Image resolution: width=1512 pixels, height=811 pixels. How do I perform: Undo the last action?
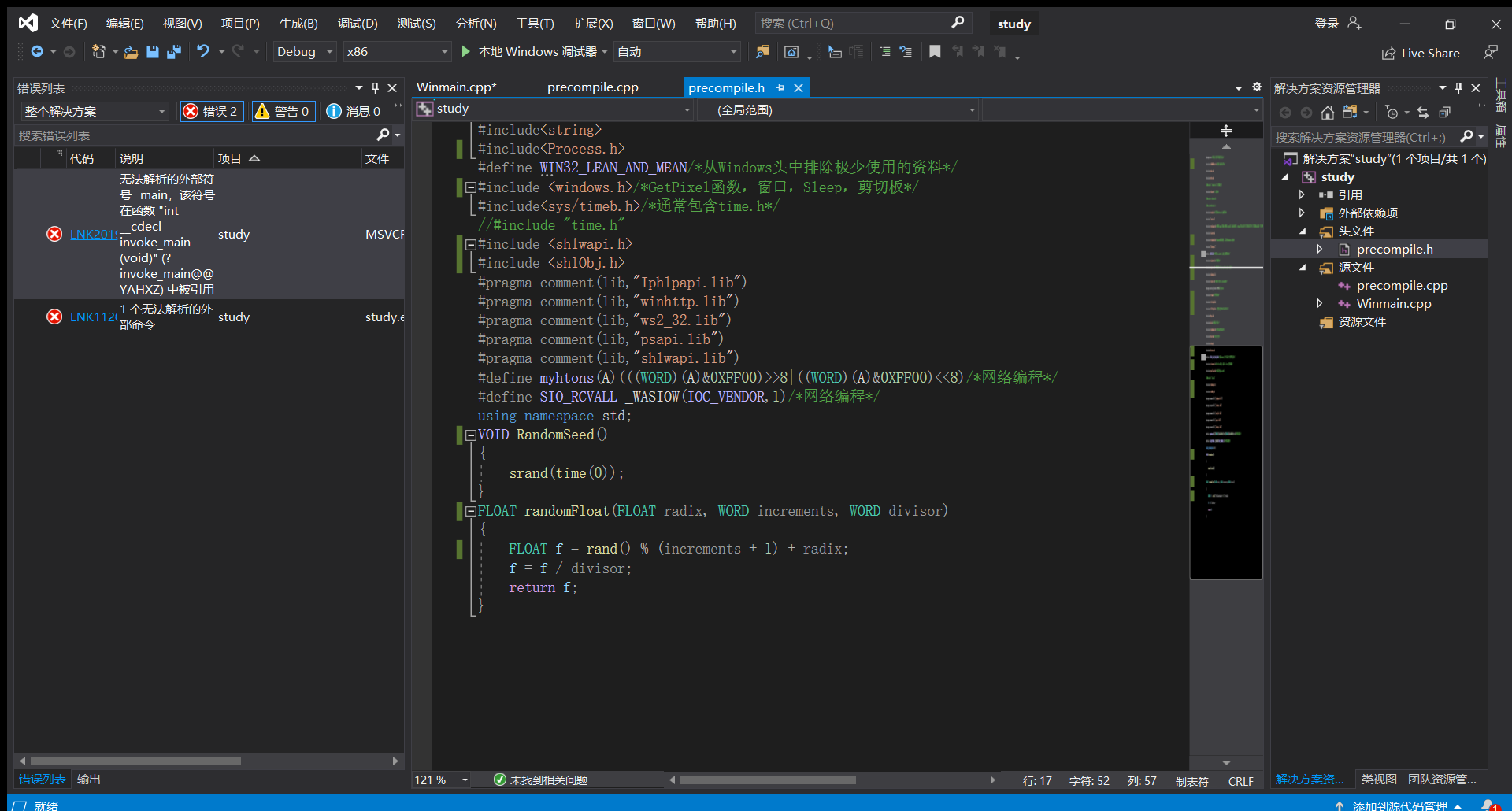point(203,52)
